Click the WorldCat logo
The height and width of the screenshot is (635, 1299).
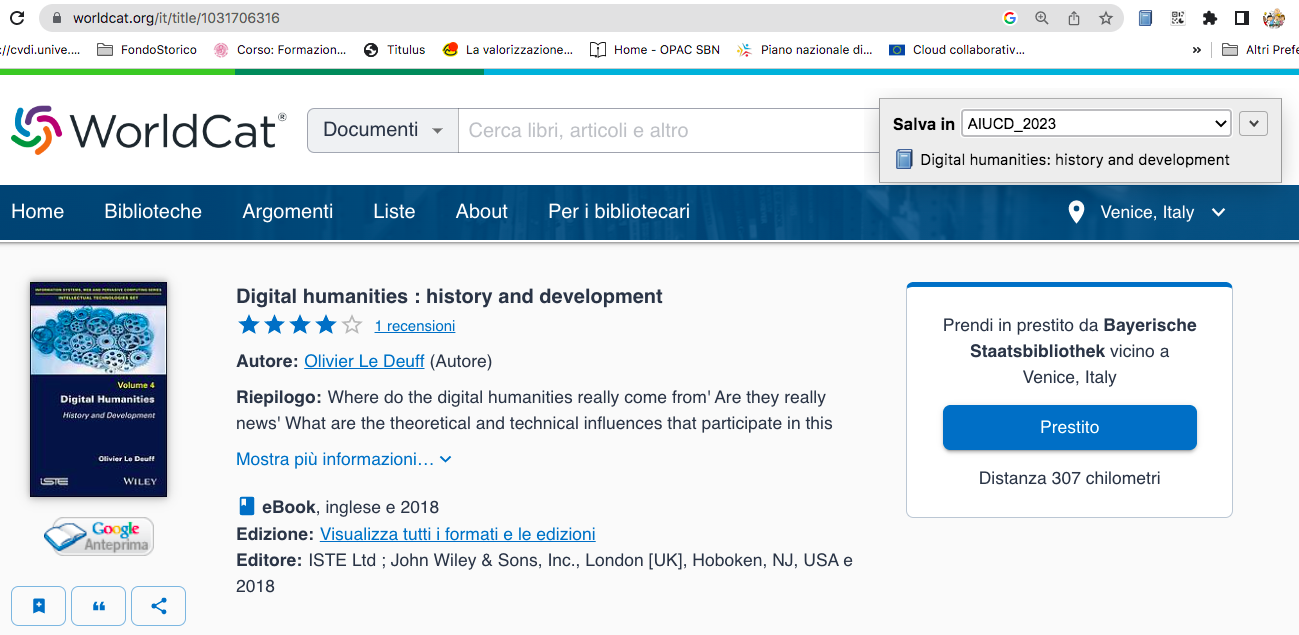tap(149, 130)
